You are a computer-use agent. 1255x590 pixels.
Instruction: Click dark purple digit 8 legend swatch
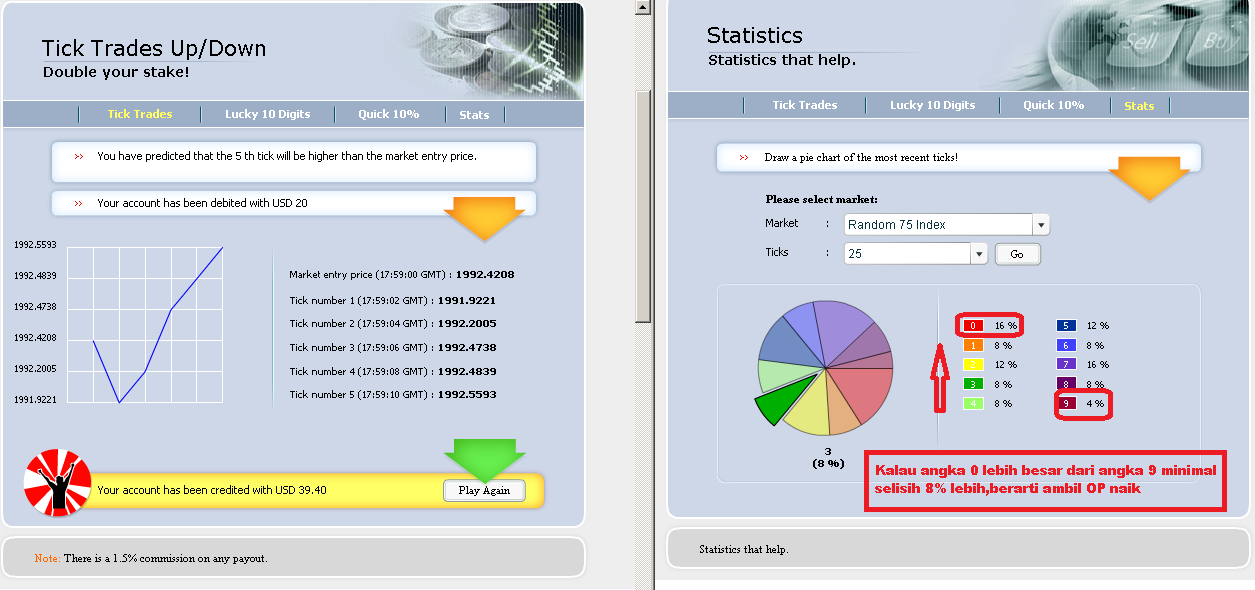[1067, 384]
